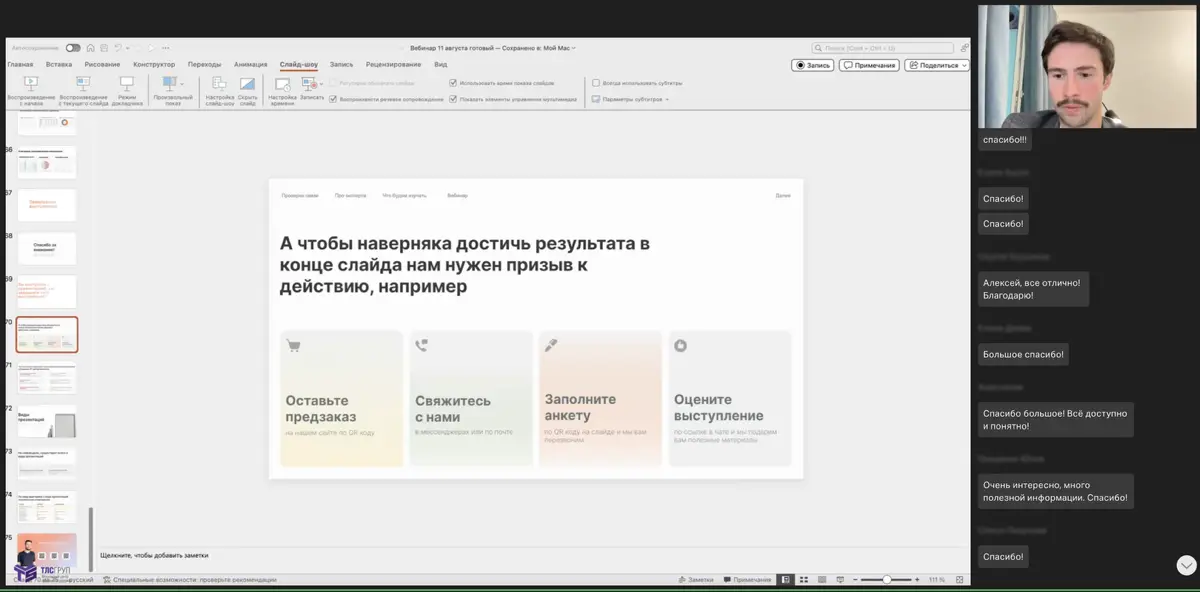Click the Home icon in title bar
The height and width of the screenshot is (592, 1200).
tap(90, 47)
